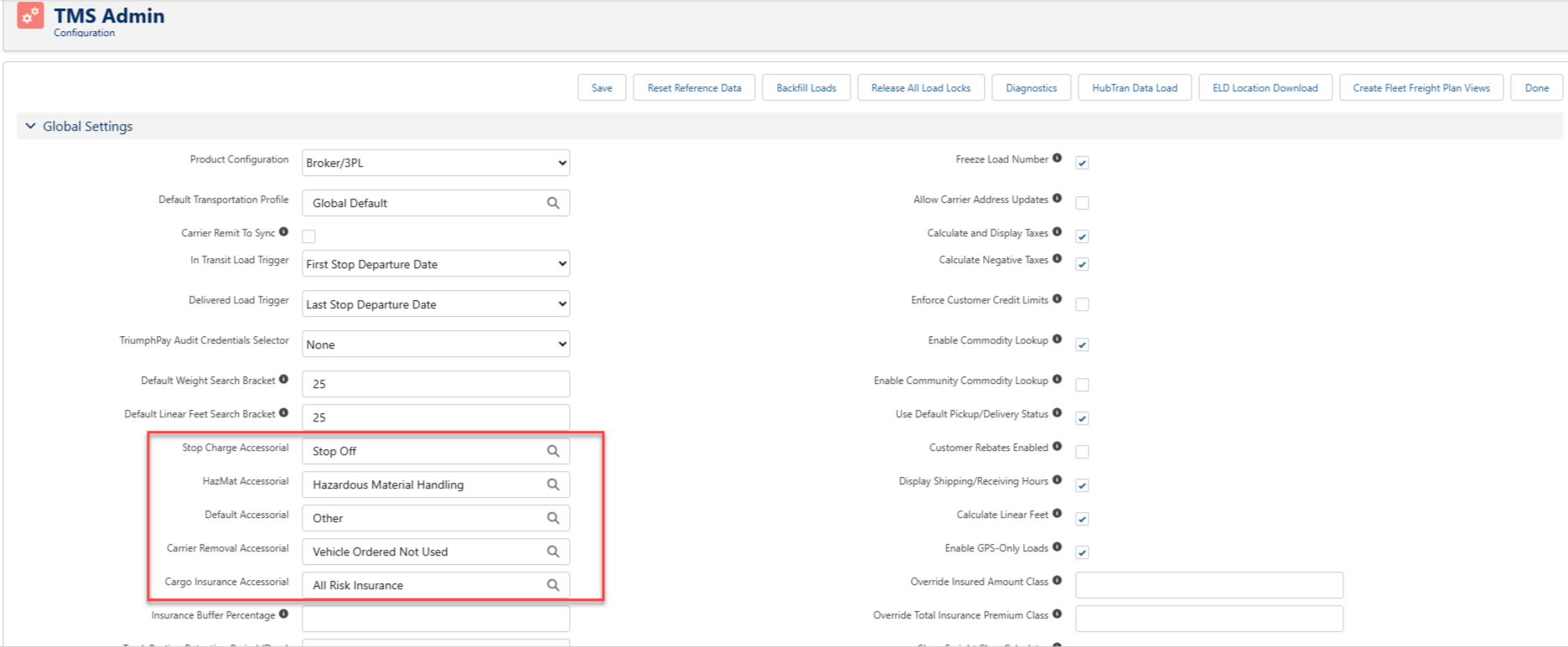Enable Allow Carrier Address Updates checkbox
Image resolution: width=1568 pixels, height=647 pixels.
1083,203
